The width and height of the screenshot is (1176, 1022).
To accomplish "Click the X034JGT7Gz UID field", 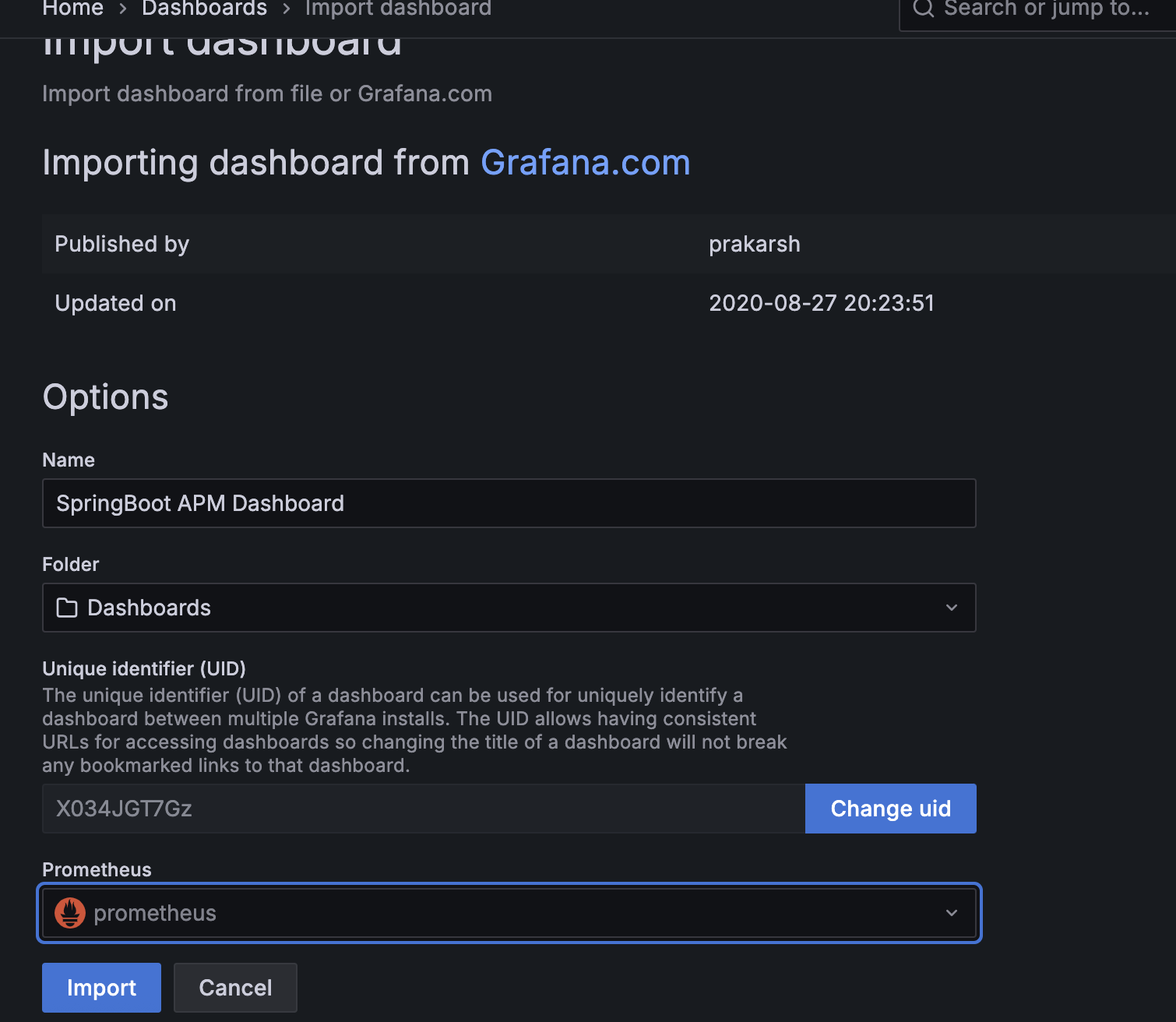I will click(x=424, y=809).
